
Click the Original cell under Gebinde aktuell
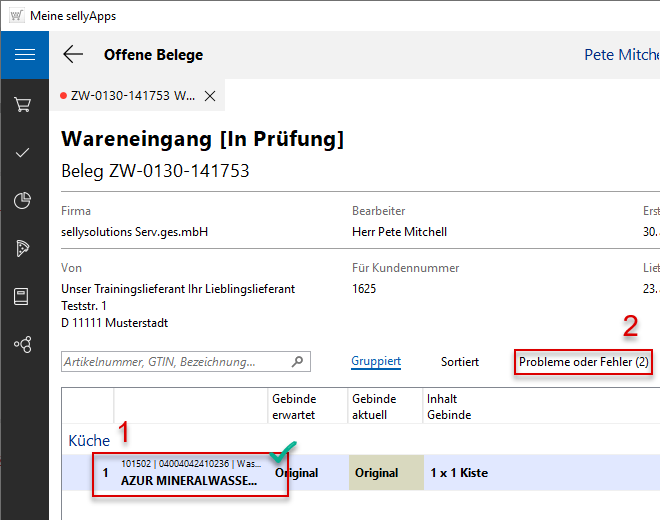coord(376,473)
